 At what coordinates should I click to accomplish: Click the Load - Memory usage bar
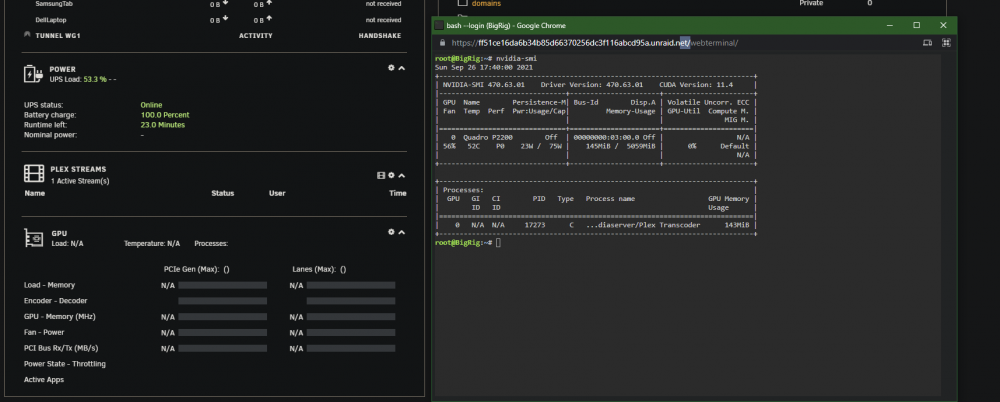(x=223, y=285)
